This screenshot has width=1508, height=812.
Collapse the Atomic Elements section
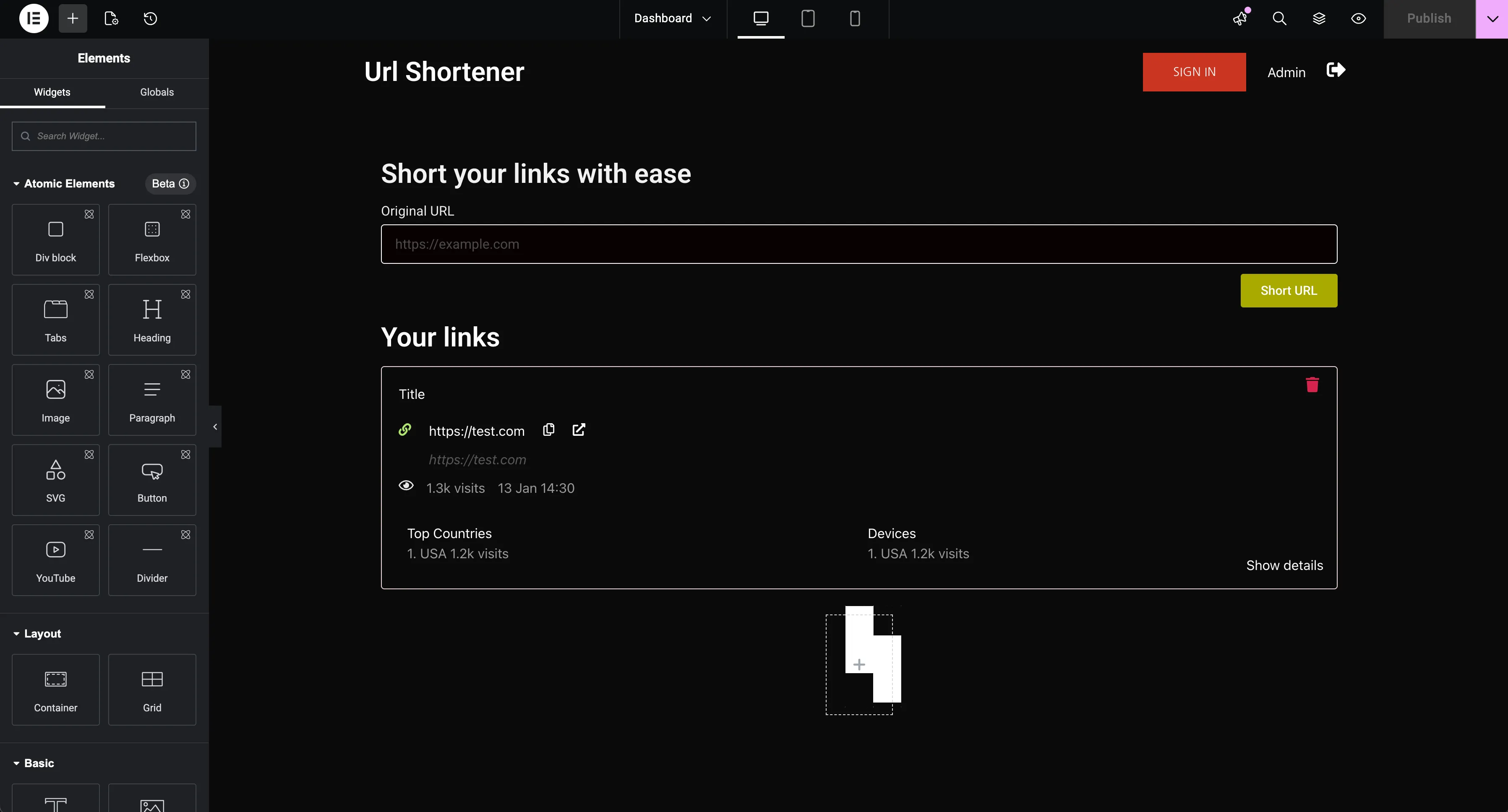click(x=16, y=183)
